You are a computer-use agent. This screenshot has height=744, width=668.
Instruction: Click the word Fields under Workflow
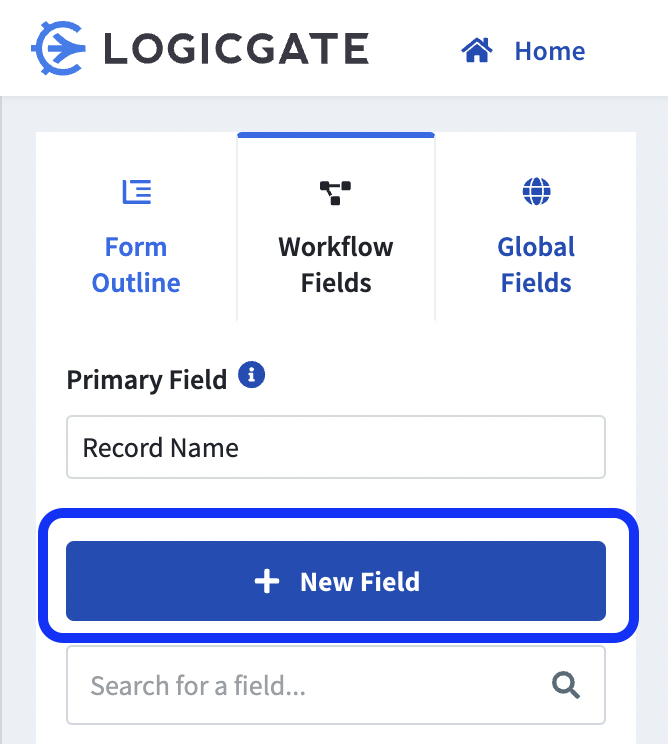(x=336, y=283)
